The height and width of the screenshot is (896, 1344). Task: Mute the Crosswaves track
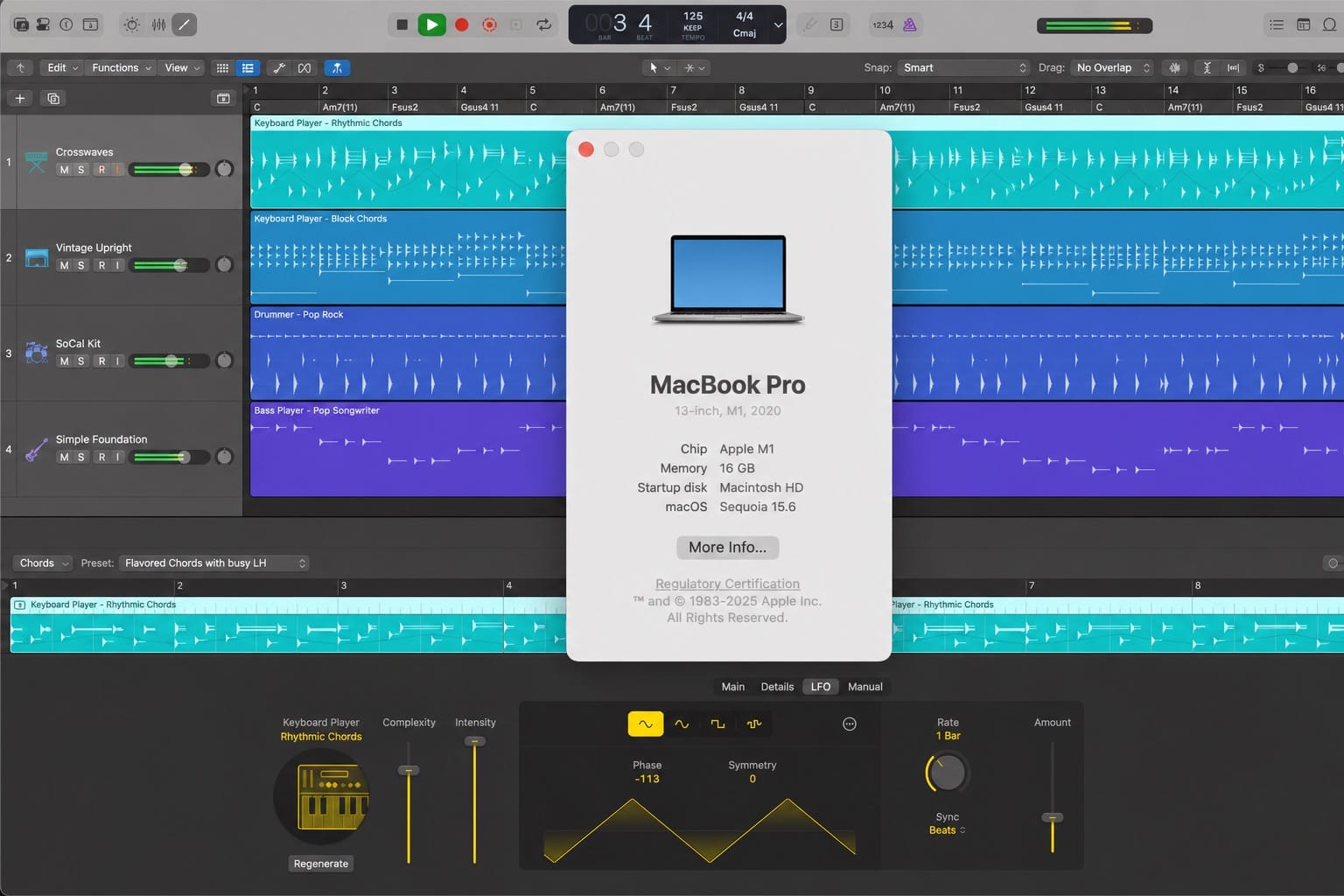[64, 170]
